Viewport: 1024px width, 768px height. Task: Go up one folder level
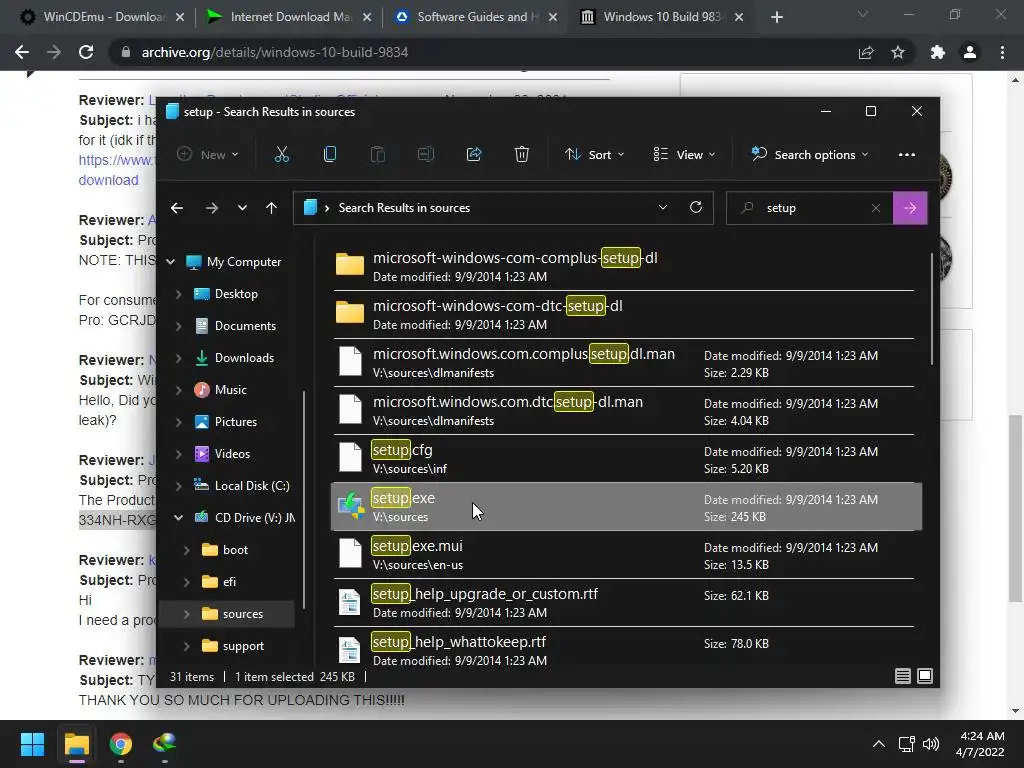[x=272, y=208]
